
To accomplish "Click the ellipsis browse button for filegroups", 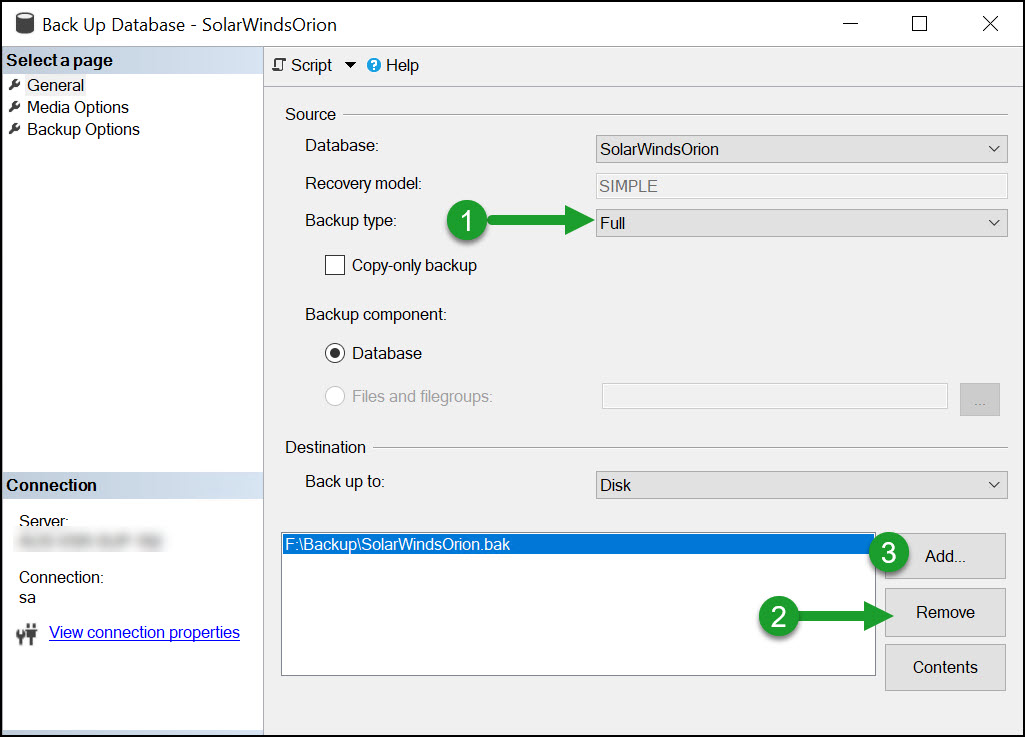I will click(979, 398).
